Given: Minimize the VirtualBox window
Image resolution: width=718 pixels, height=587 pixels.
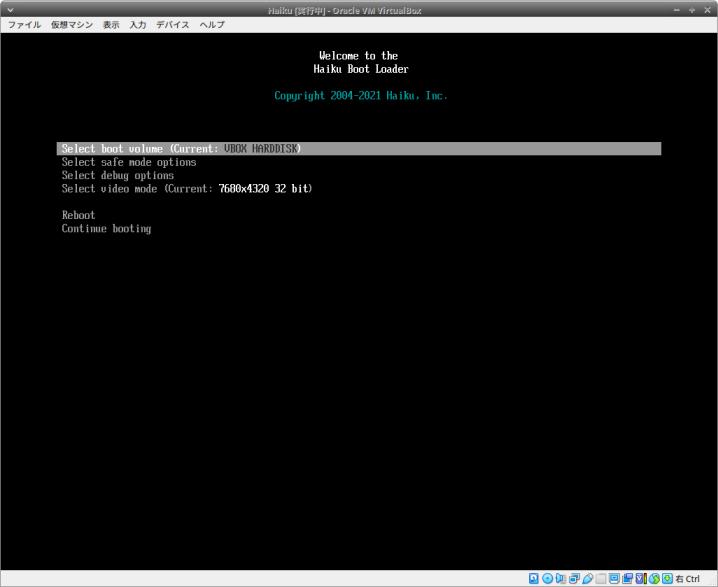Looking at the screenshot, I should pyautogui.click(x=677, y=10).
